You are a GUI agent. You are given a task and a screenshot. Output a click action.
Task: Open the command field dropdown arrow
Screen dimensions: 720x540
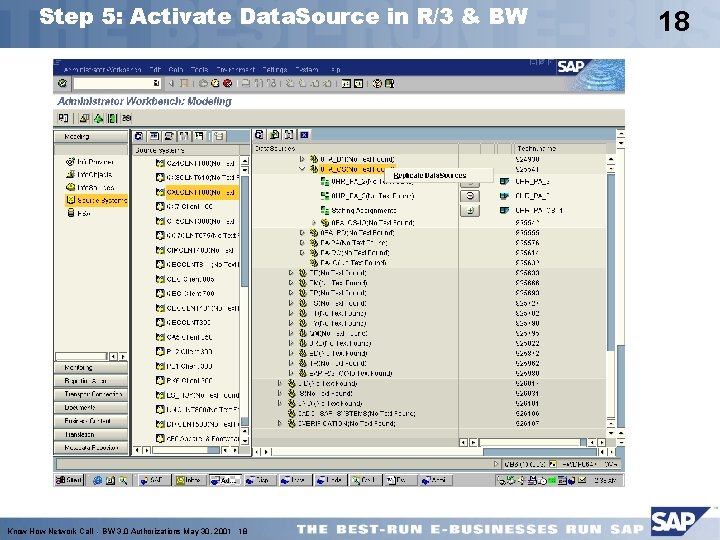(x=156, y=83)
